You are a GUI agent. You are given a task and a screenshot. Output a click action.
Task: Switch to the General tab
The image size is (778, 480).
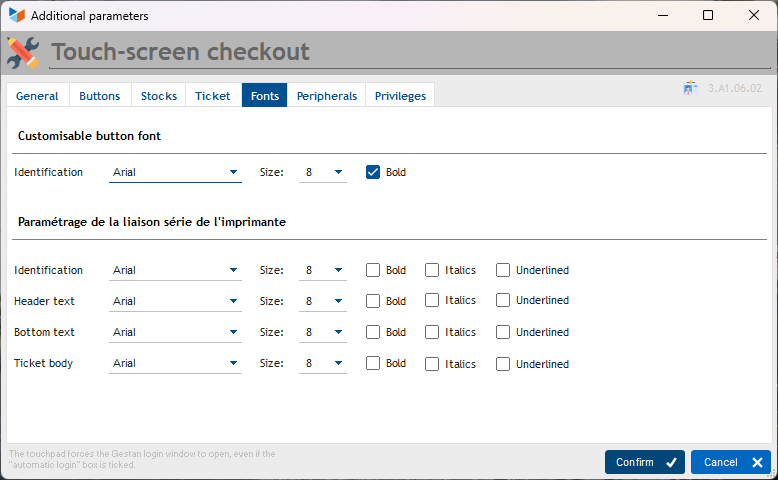37,96
